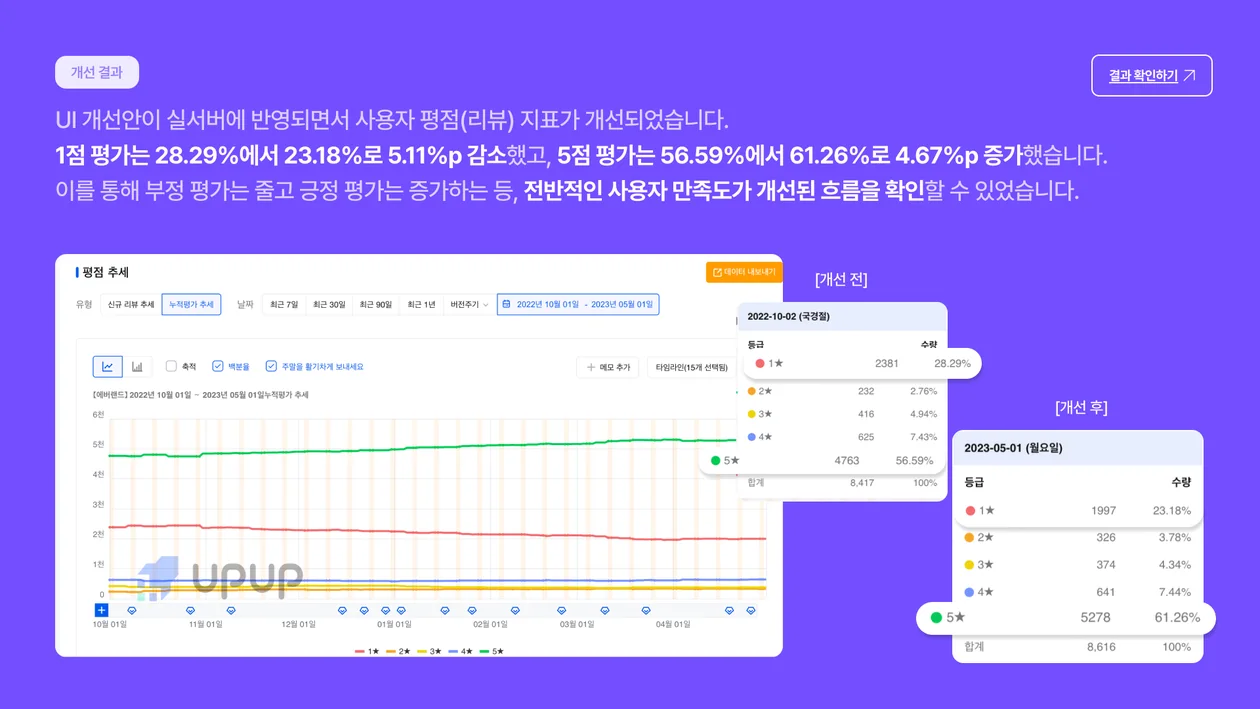
Task: Select the 누적평가 추세 tab
Action: click(191, 304)
